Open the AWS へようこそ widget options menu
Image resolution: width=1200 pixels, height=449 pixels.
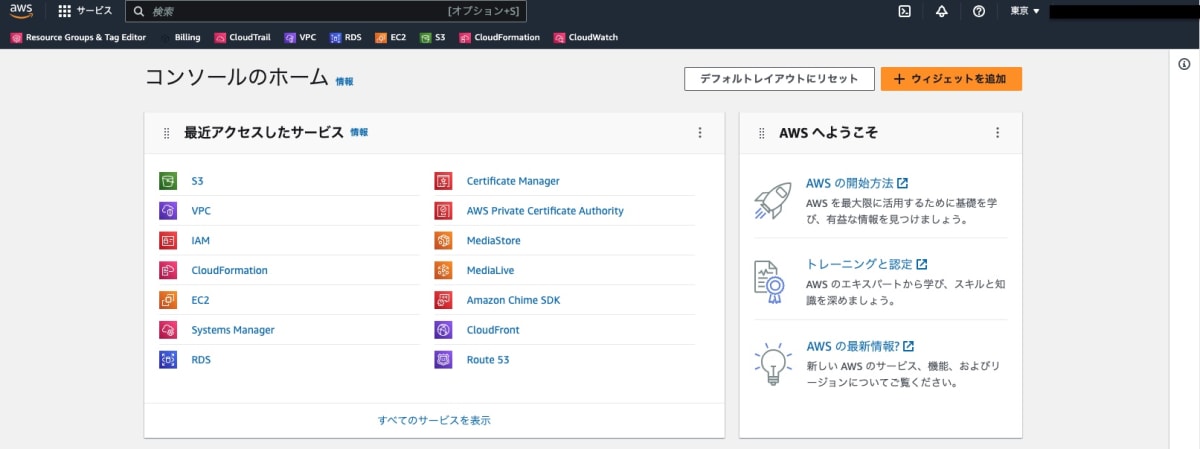(x=997, y=132)
